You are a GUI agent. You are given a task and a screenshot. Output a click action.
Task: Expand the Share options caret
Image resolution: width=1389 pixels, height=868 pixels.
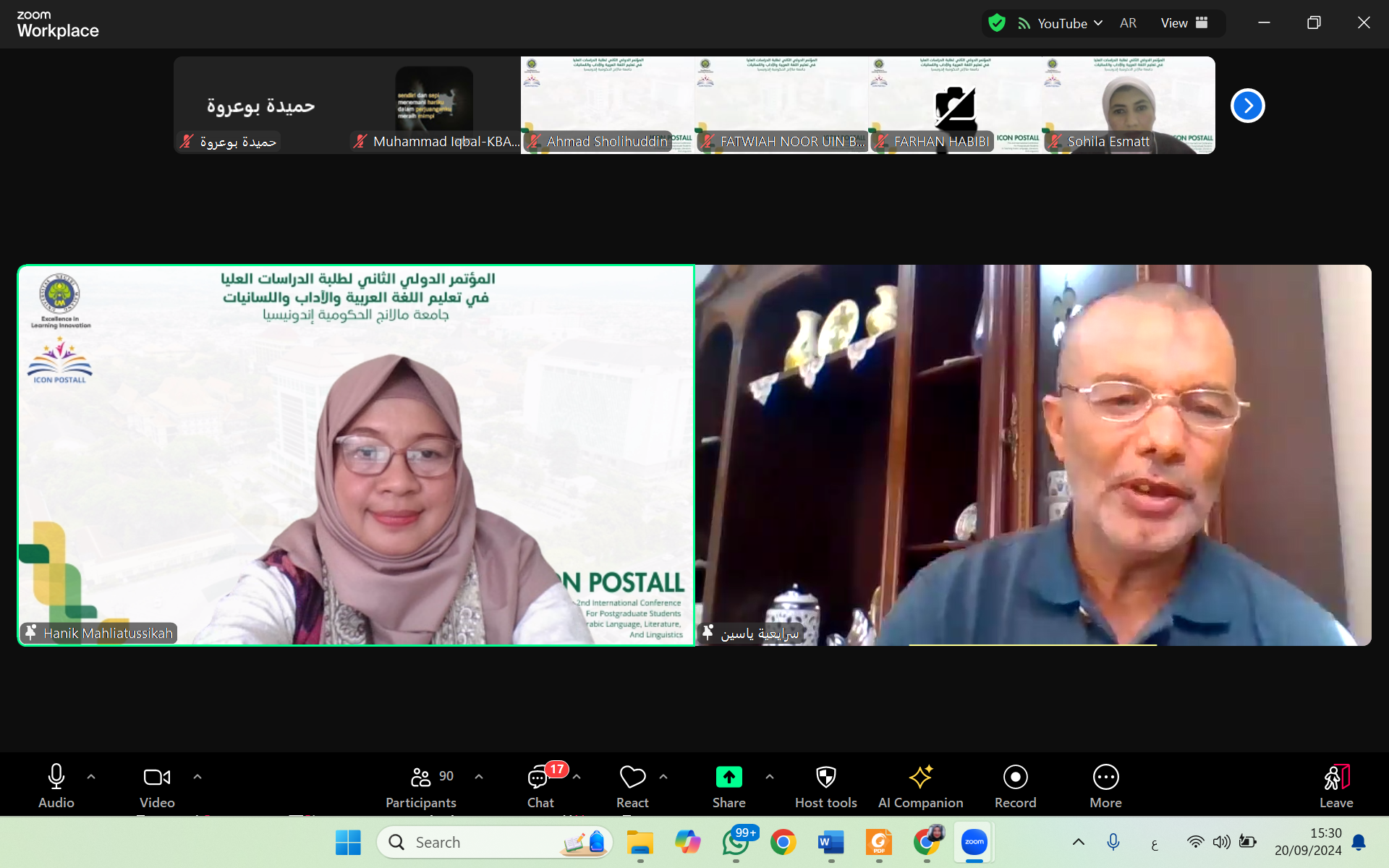pos(770,776)
